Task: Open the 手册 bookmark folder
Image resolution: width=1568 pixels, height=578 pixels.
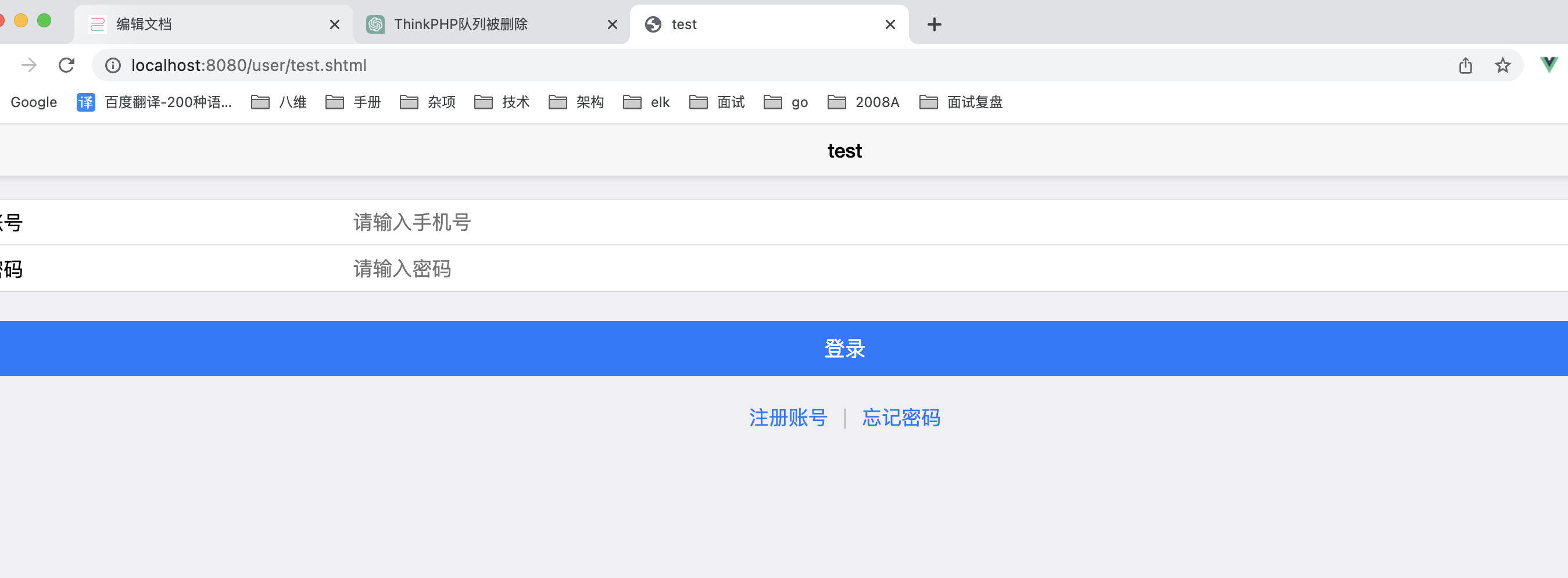Action: click(x=353, y=102)
